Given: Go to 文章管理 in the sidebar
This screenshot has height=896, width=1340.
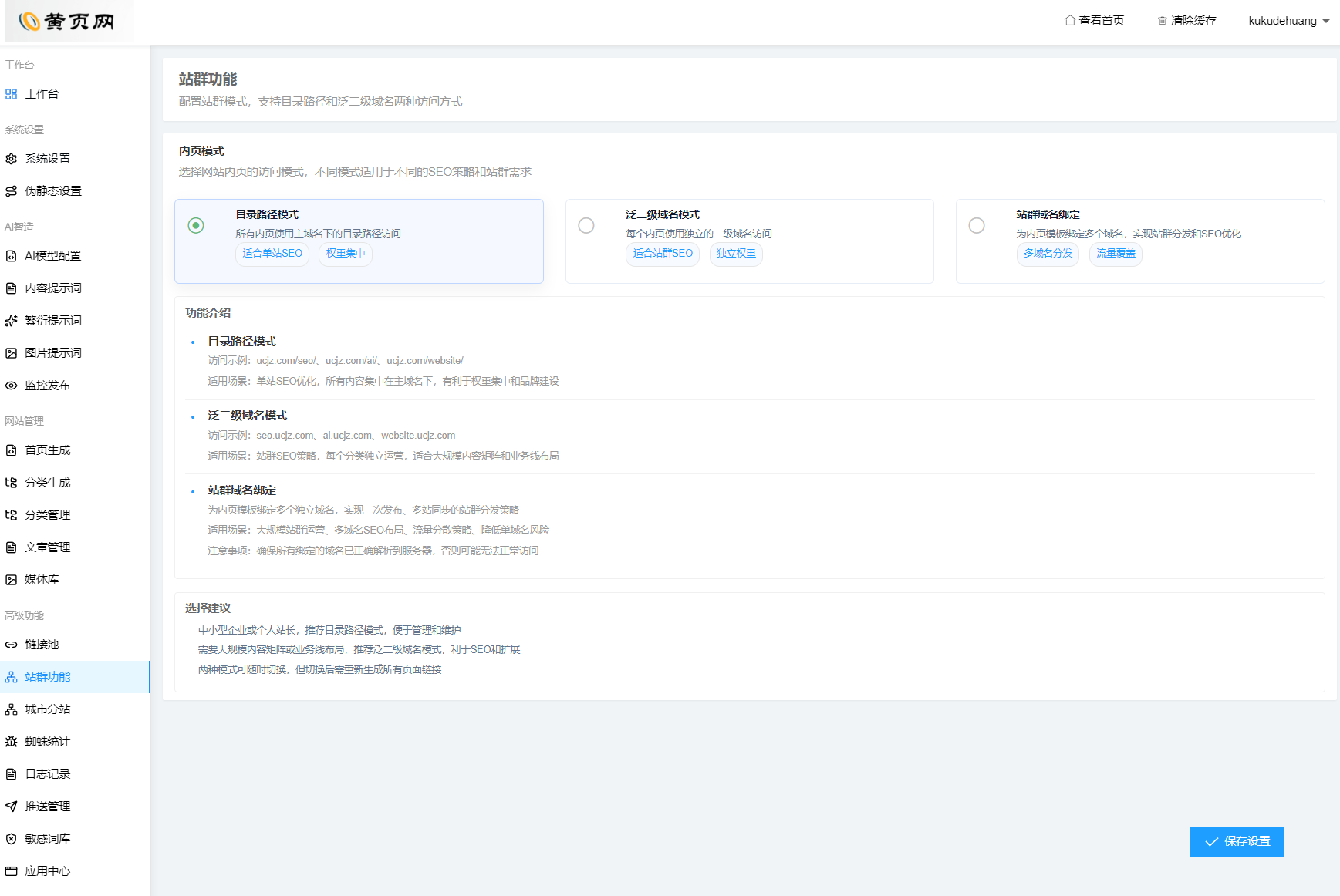Looking at the screenshot, I should point(47,547).
